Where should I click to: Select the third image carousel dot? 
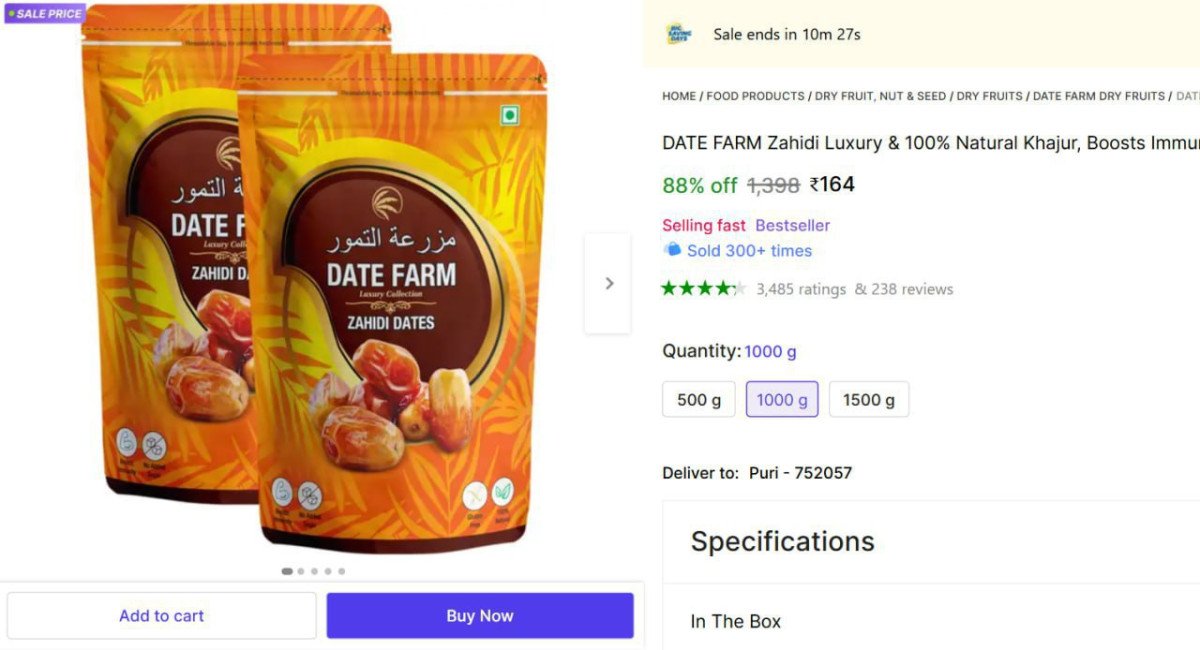(x=314, y=571)
